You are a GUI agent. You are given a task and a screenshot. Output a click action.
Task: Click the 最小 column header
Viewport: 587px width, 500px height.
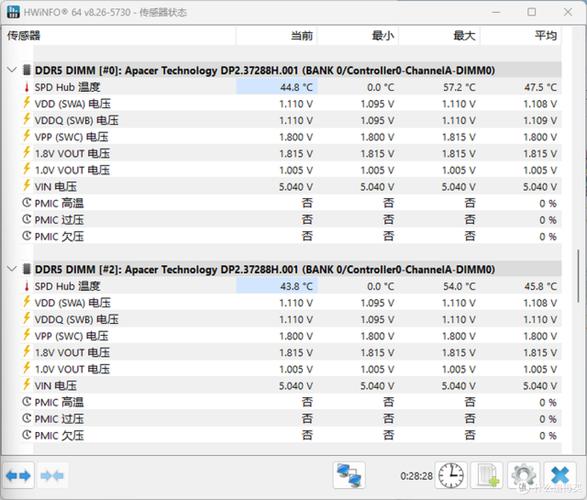[x=358, y=36]
